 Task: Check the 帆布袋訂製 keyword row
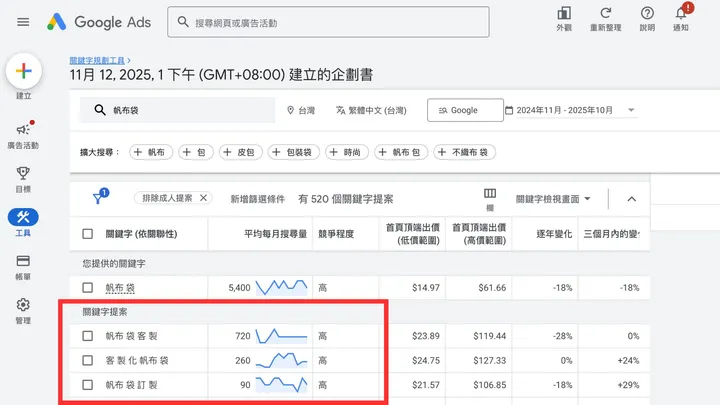click(87, 384)
